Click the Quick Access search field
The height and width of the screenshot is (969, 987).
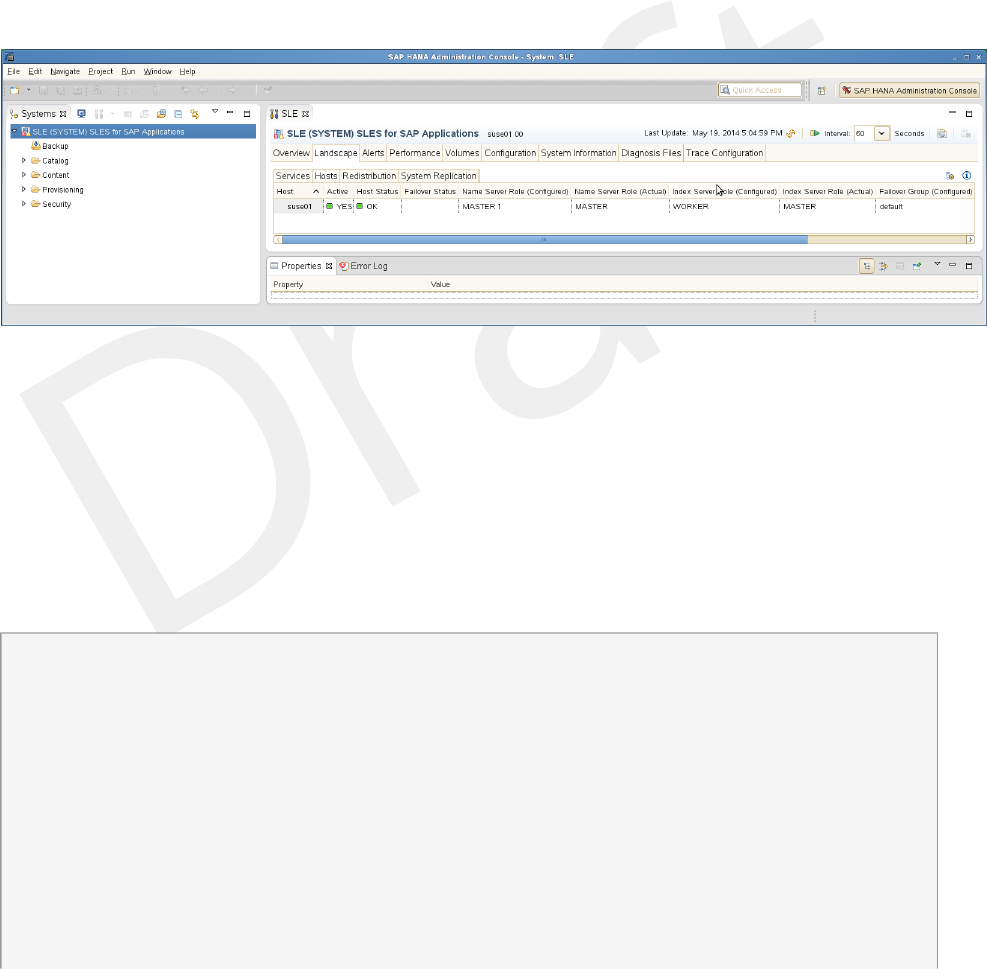coord(760,90)
